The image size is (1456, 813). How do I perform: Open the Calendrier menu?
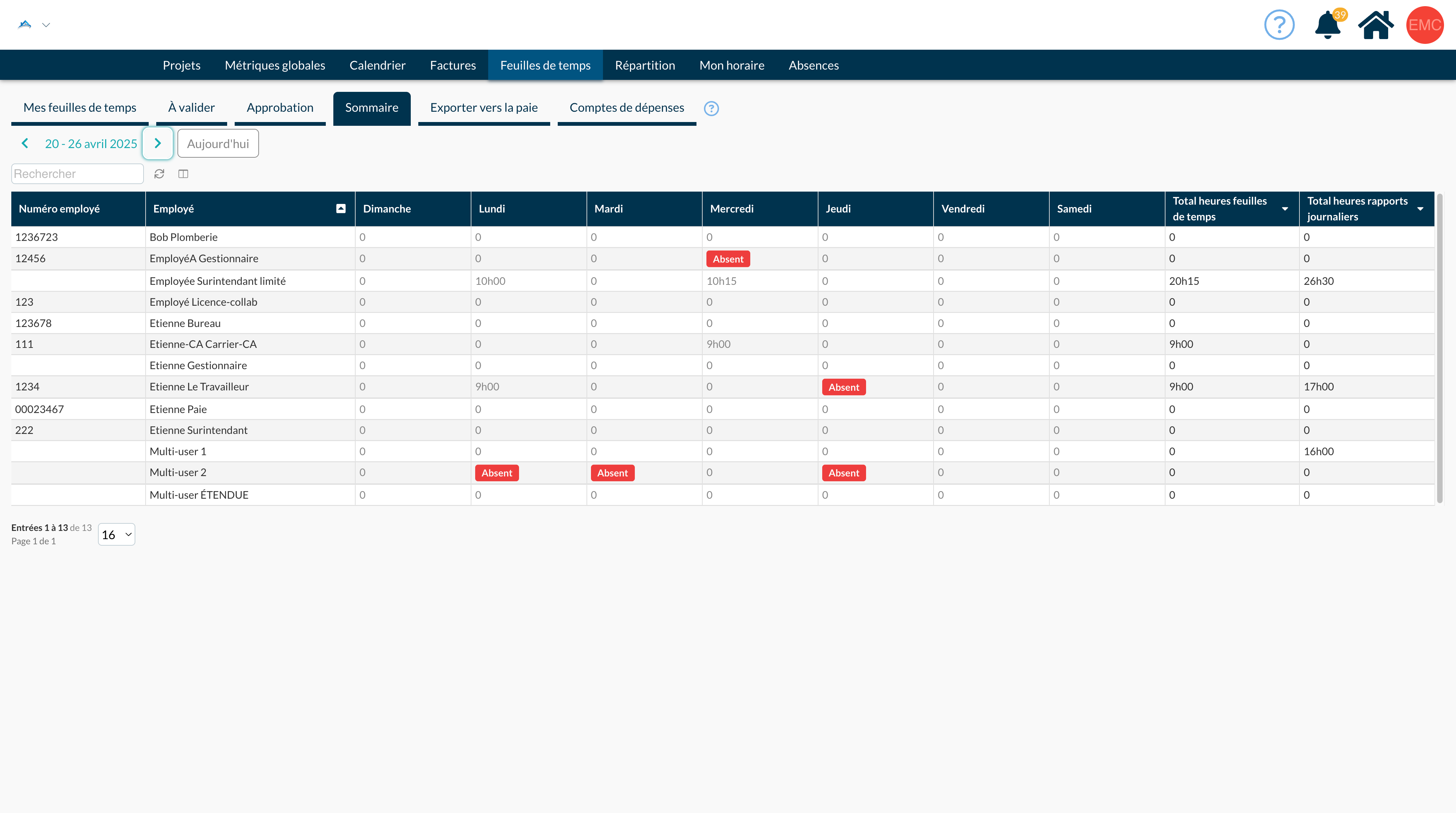click(x=378, y=65)
